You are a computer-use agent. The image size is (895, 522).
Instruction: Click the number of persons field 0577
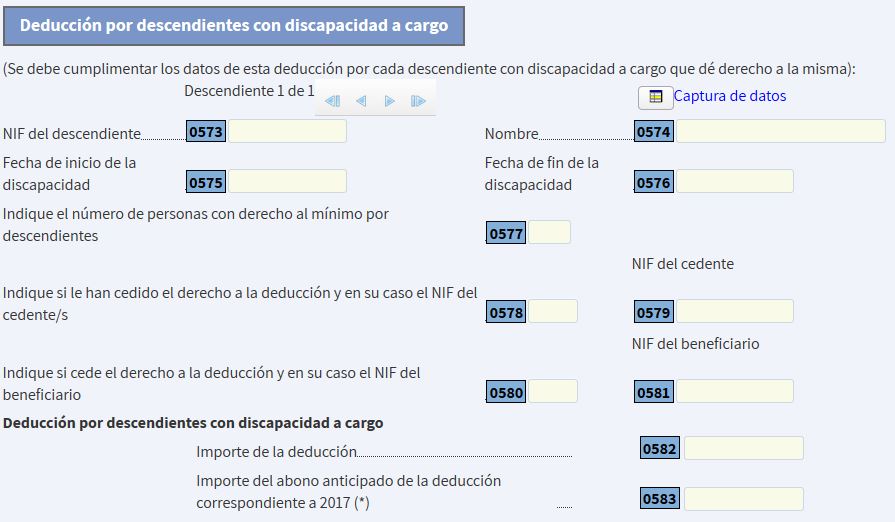tap(548, 233)
